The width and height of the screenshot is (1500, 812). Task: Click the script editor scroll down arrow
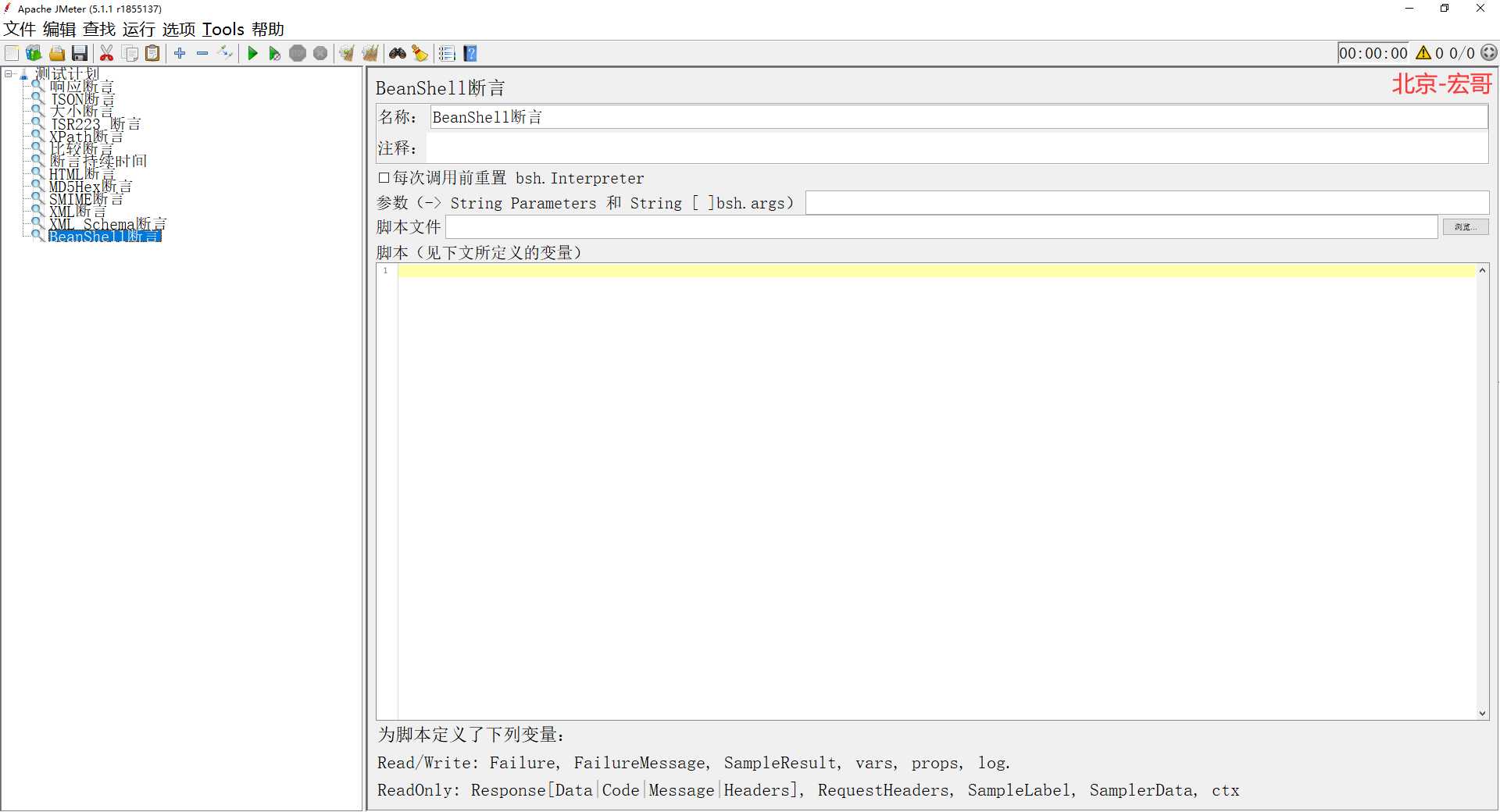click(x=1482, y=714)
